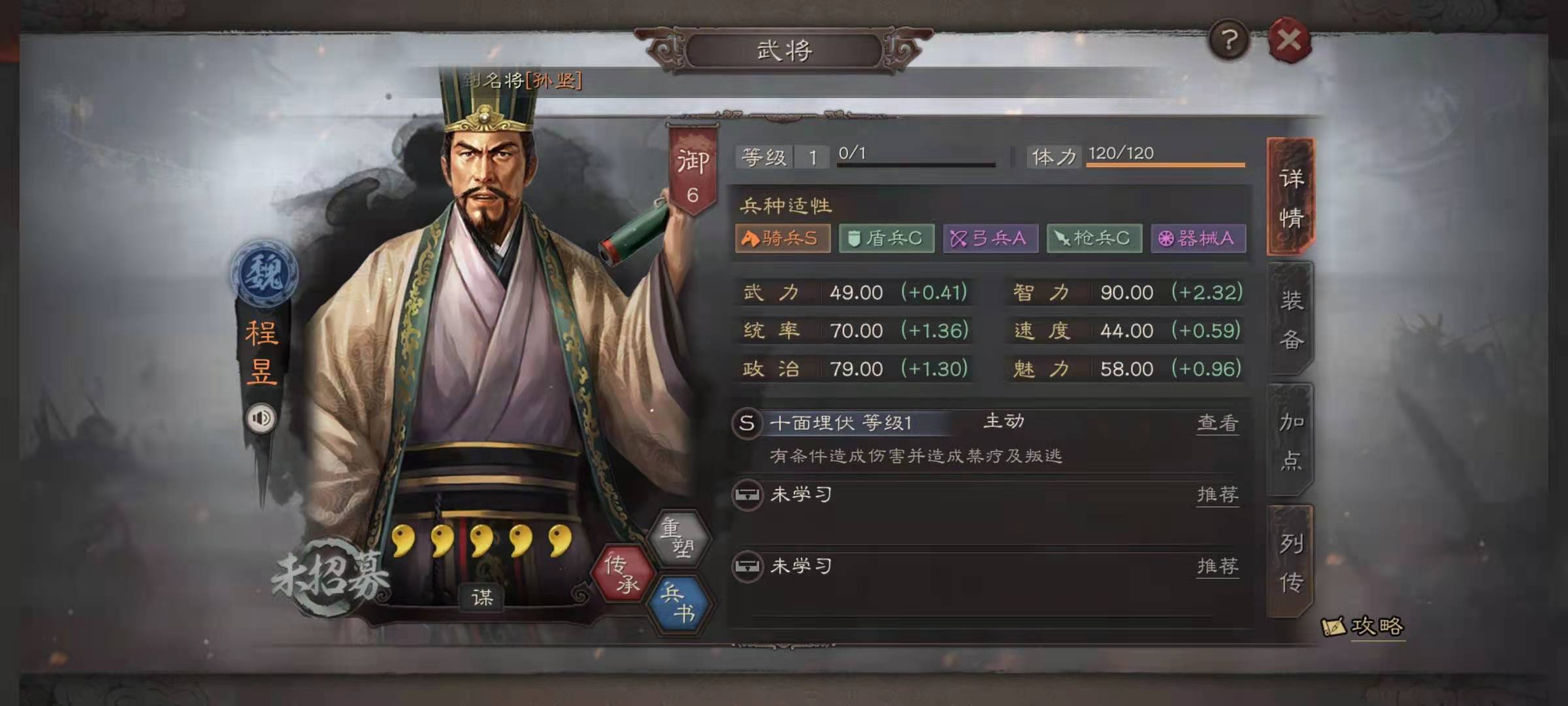Open the 攻略 strategy guide link

tap(1364, 627)
